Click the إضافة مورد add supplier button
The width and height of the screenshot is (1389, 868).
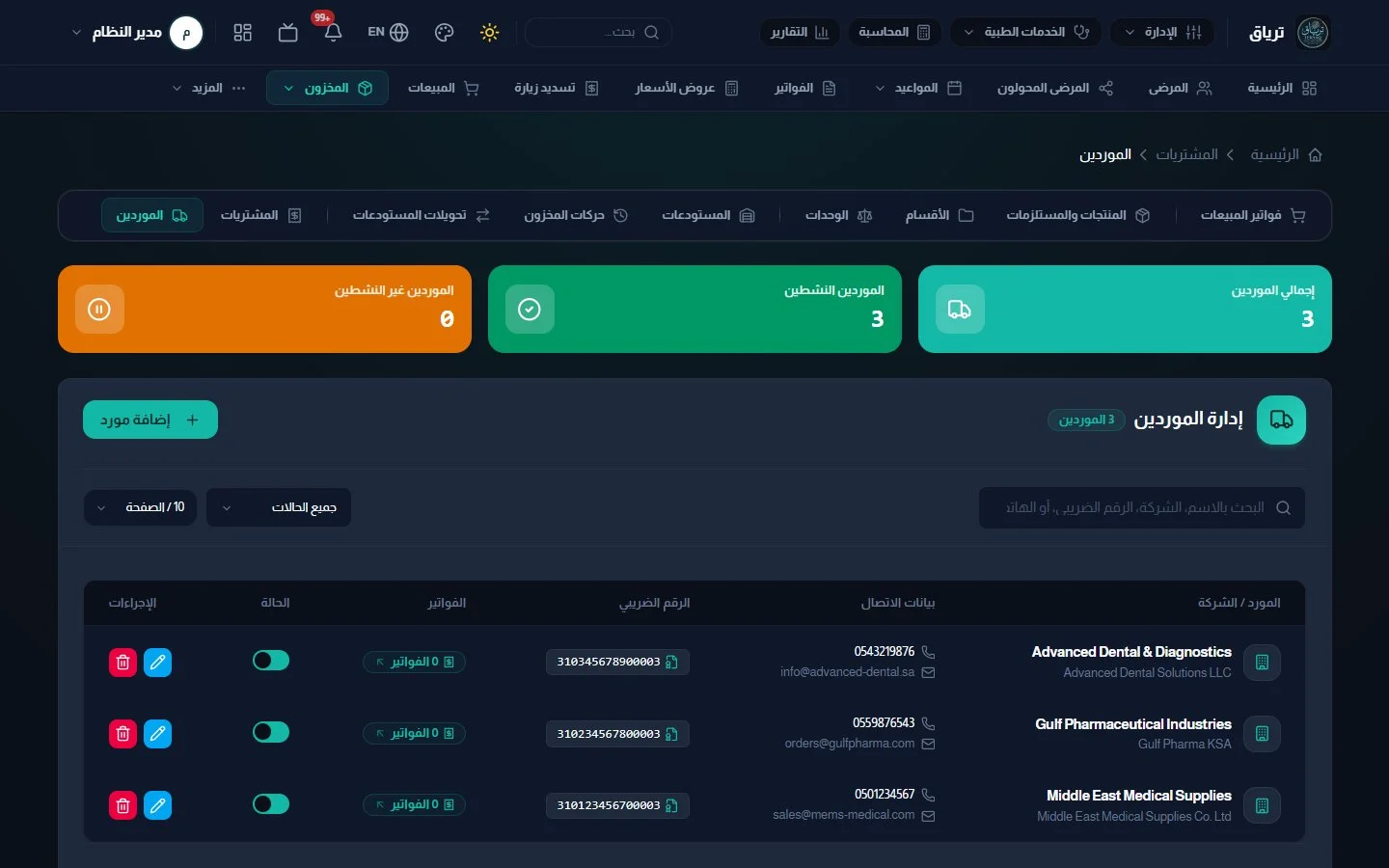[150, 420]
